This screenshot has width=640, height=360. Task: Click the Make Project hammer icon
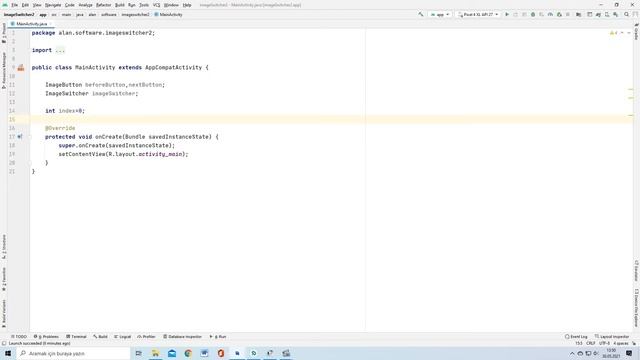point(420,15)
